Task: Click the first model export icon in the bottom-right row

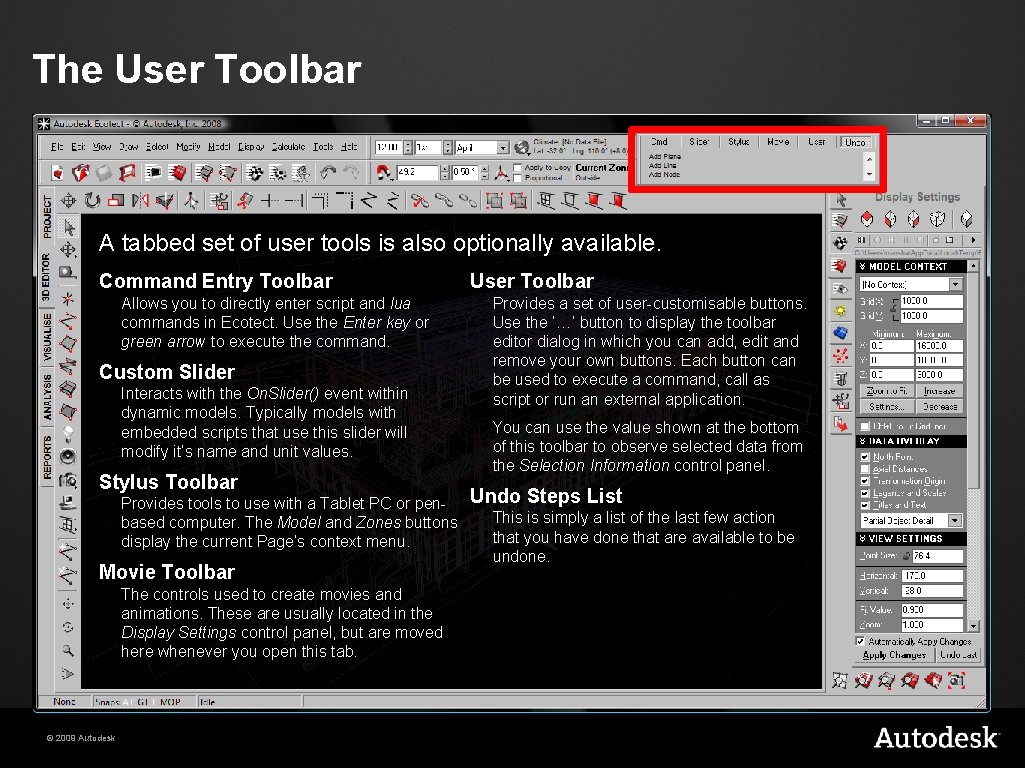Action: click(839, 680)
